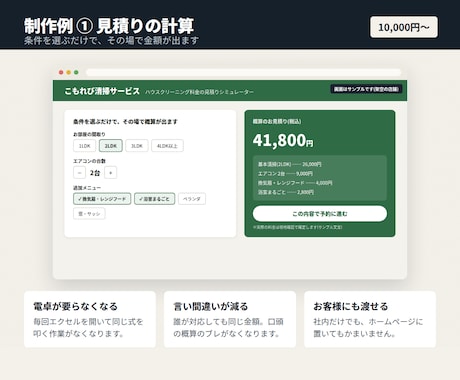This screenshot has width=460, height=380.
Task: Select the 3LDK room layout option
Action: point(137,146)
